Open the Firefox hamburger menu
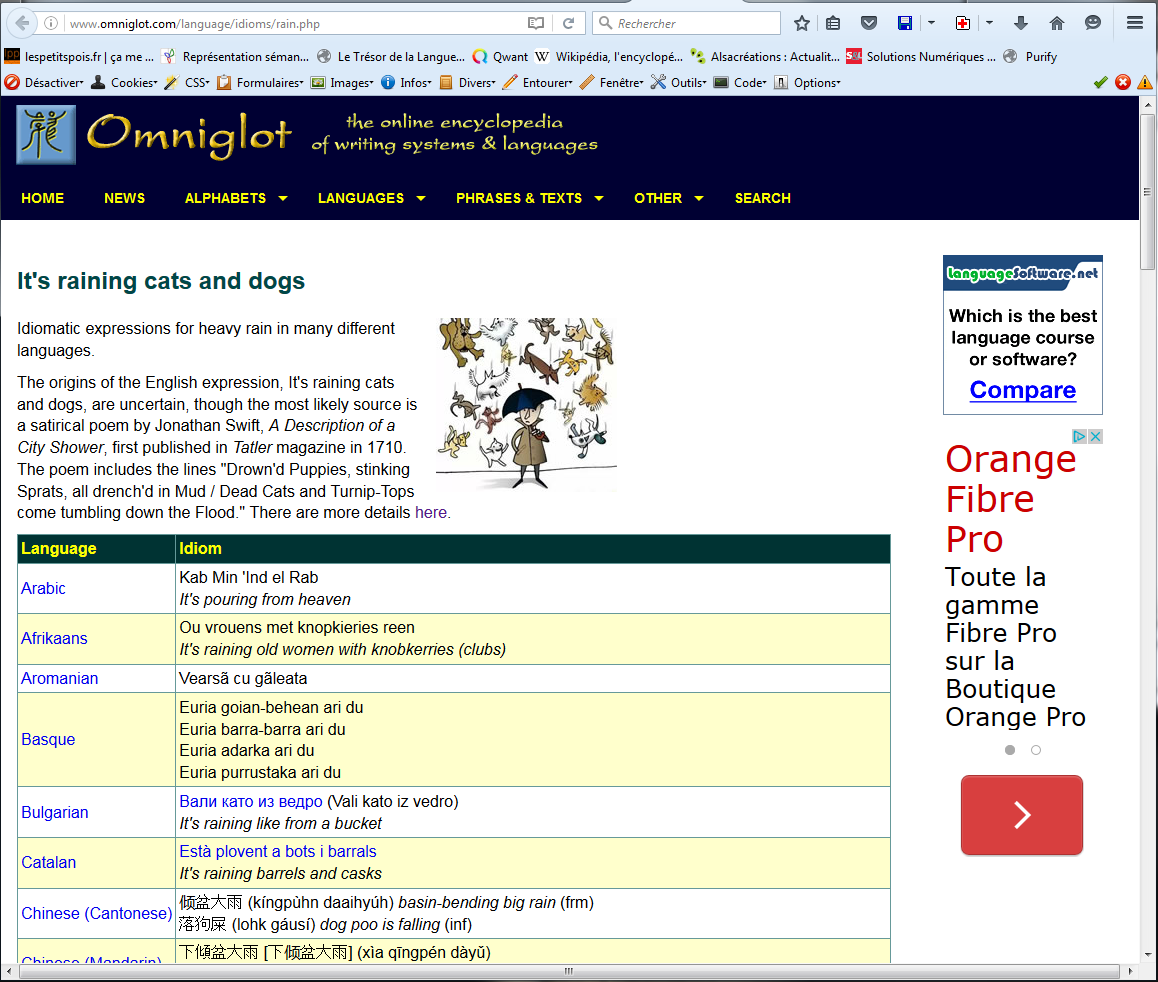This screenshot has width=1158, height=982. (1134, 23)
